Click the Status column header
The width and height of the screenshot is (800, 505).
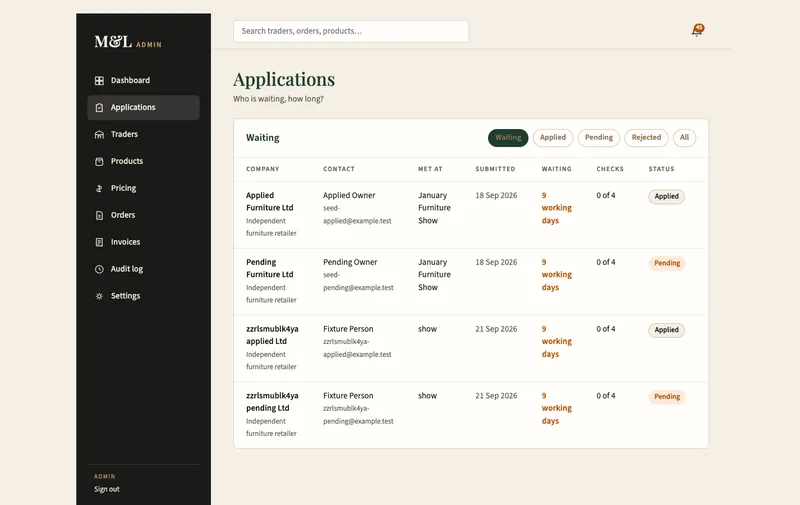pyautogui.click(x=662, y=169)
